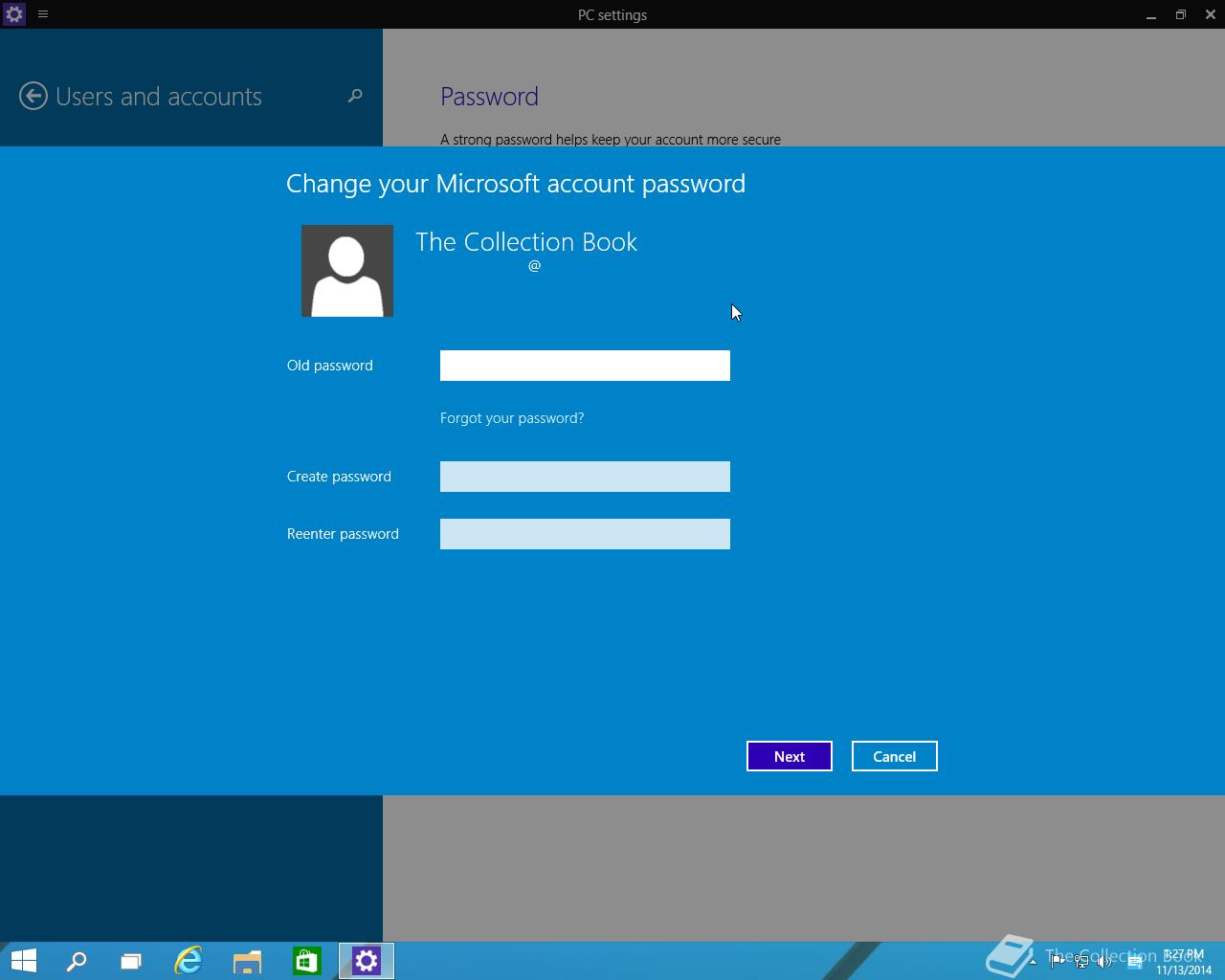Viewport: 1225px width, 980px height.
Task: Open the notifications tray icon
Action: click(x=1135, y=962)
